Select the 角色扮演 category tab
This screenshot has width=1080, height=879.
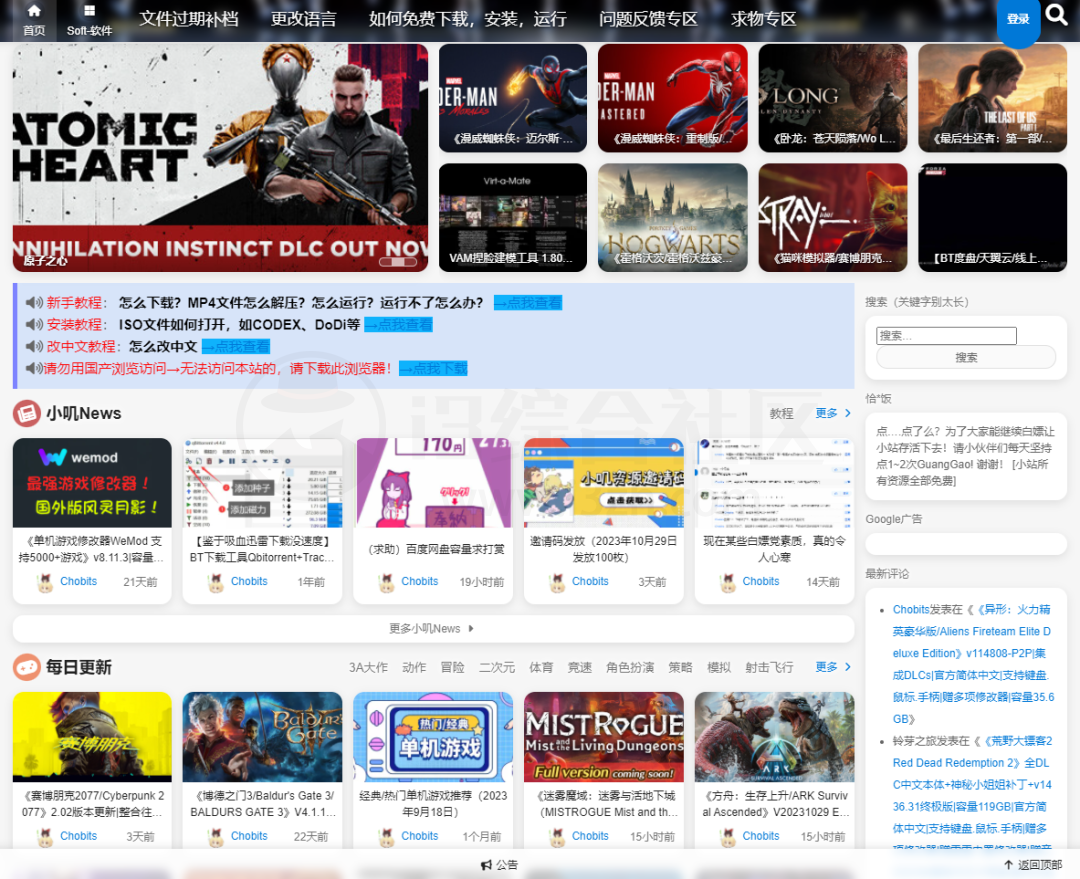point(630,668)
